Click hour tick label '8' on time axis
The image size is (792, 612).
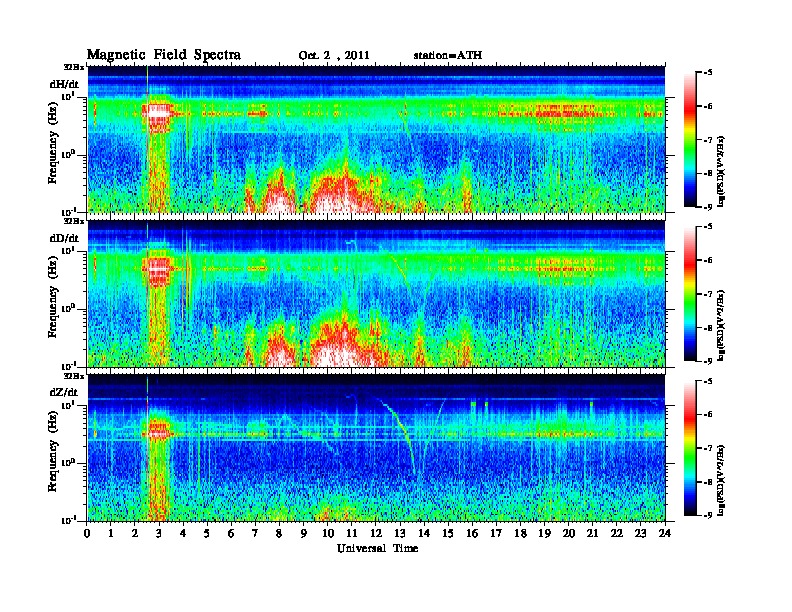coord(279,533)
